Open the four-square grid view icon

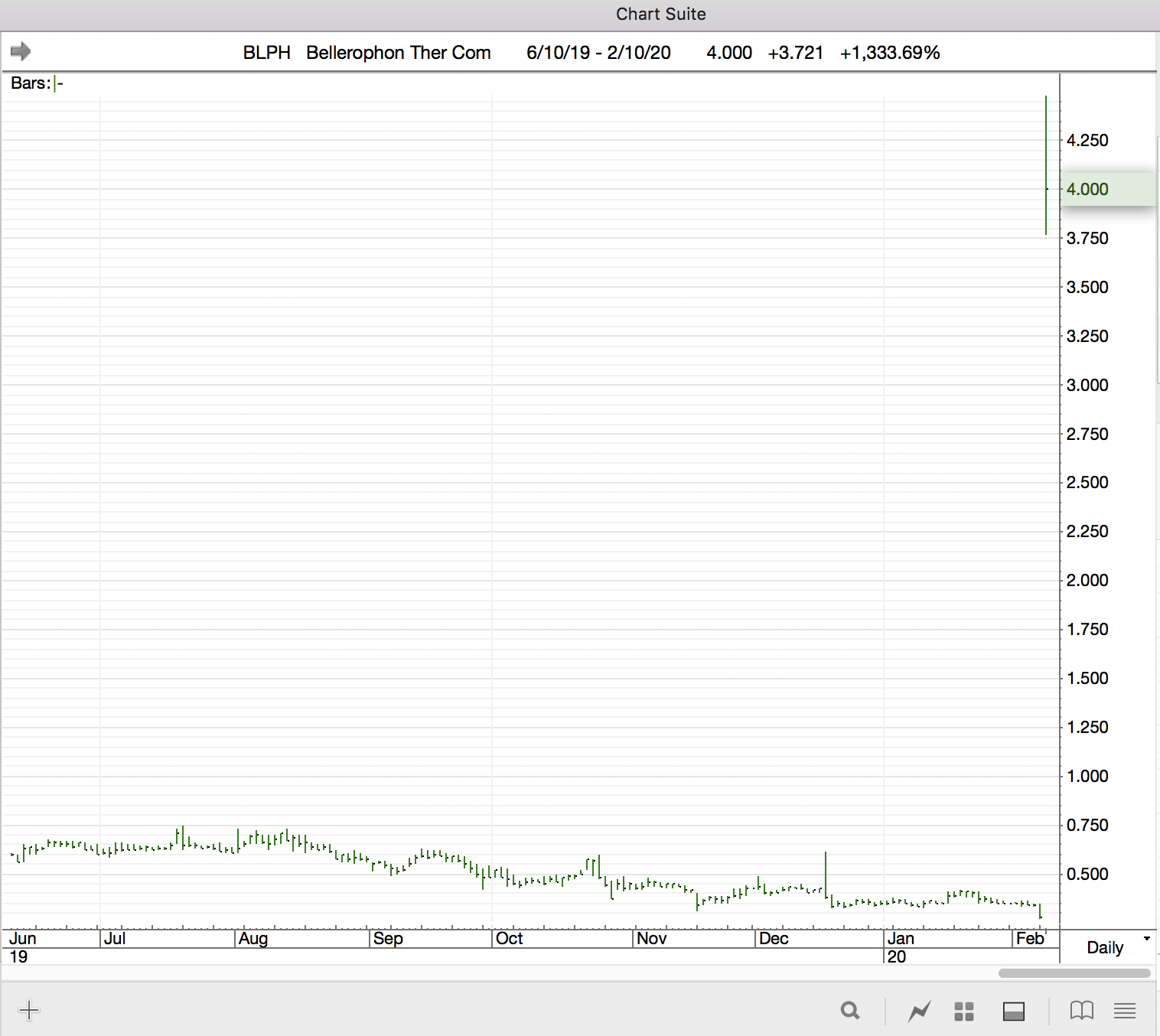pos(964,1012)
